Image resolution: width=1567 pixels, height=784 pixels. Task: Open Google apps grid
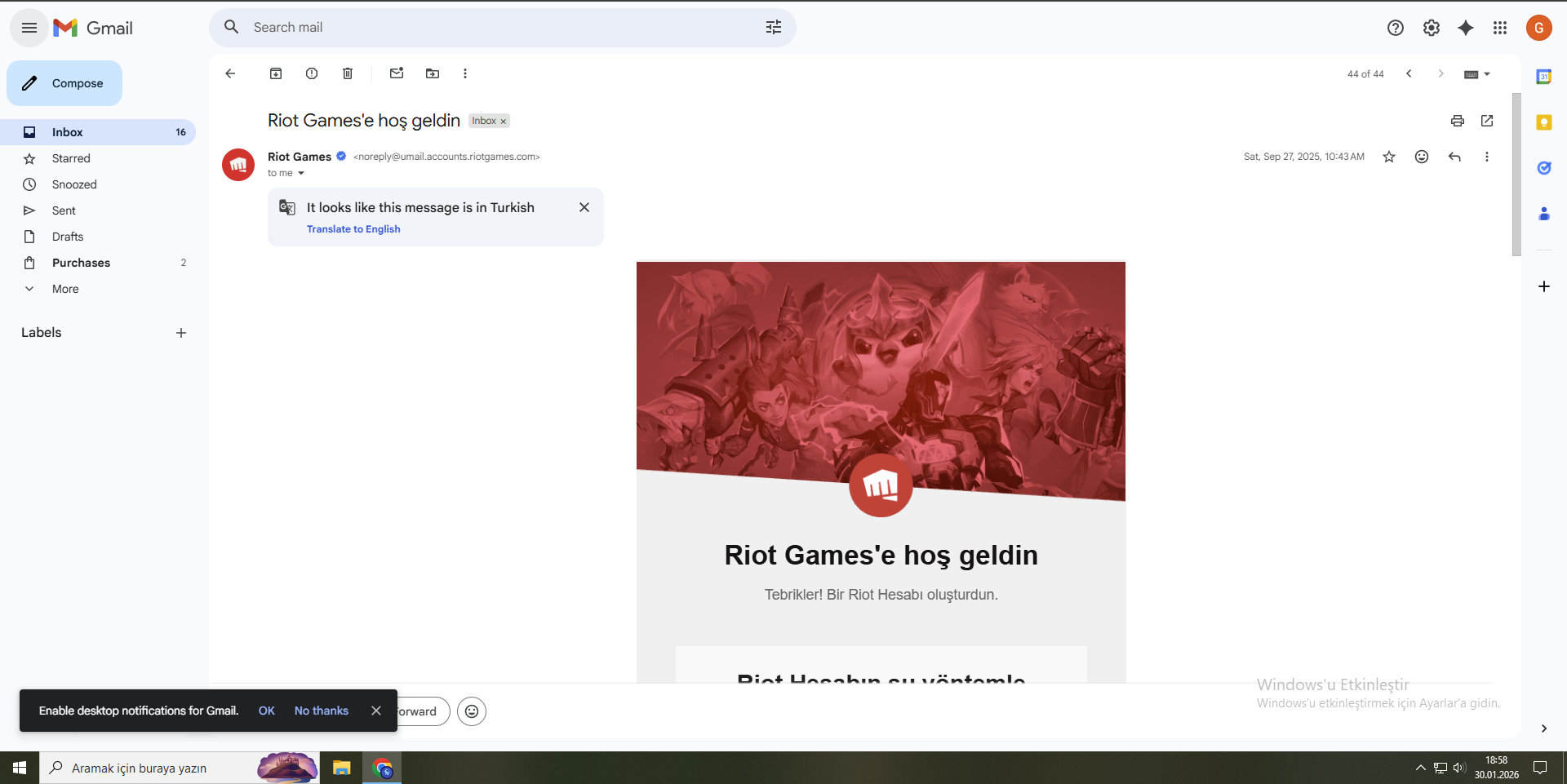tap(1500, 28)
